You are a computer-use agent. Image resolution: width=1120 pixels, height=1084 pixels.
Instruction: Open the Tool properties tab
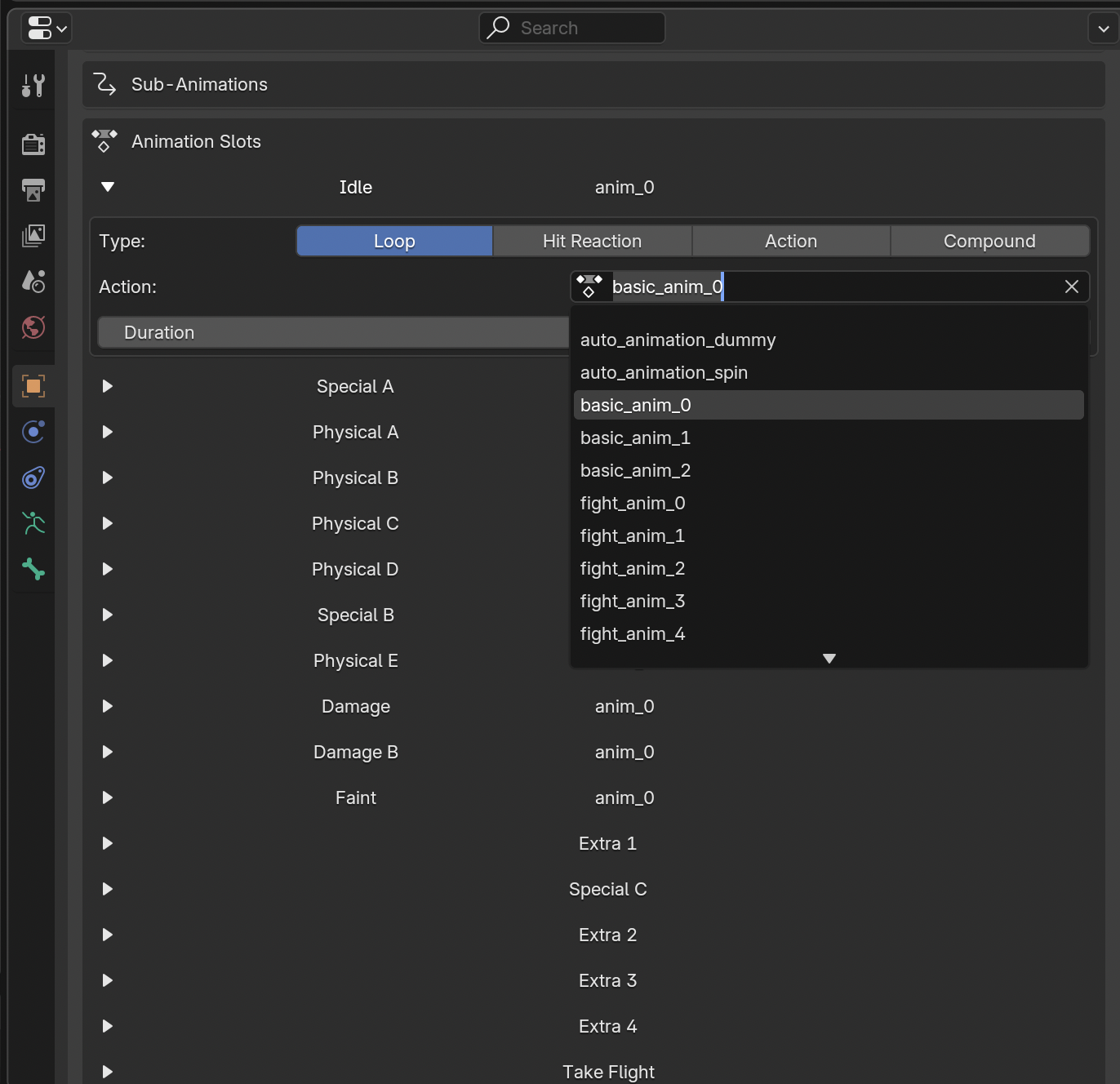33,86
